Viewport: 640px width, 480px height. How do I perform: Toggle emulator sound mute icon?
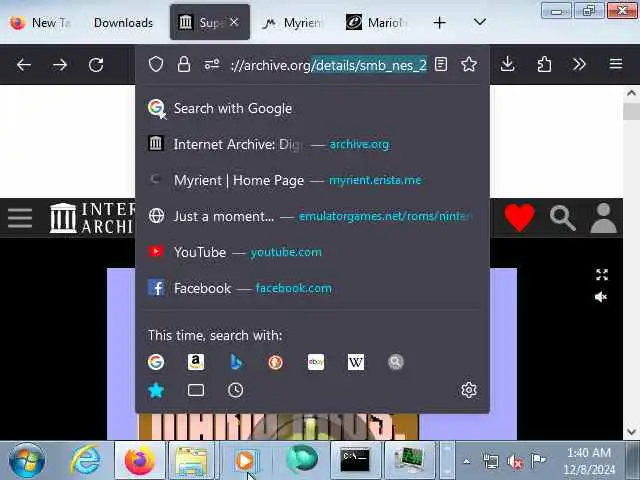point(601,297)
